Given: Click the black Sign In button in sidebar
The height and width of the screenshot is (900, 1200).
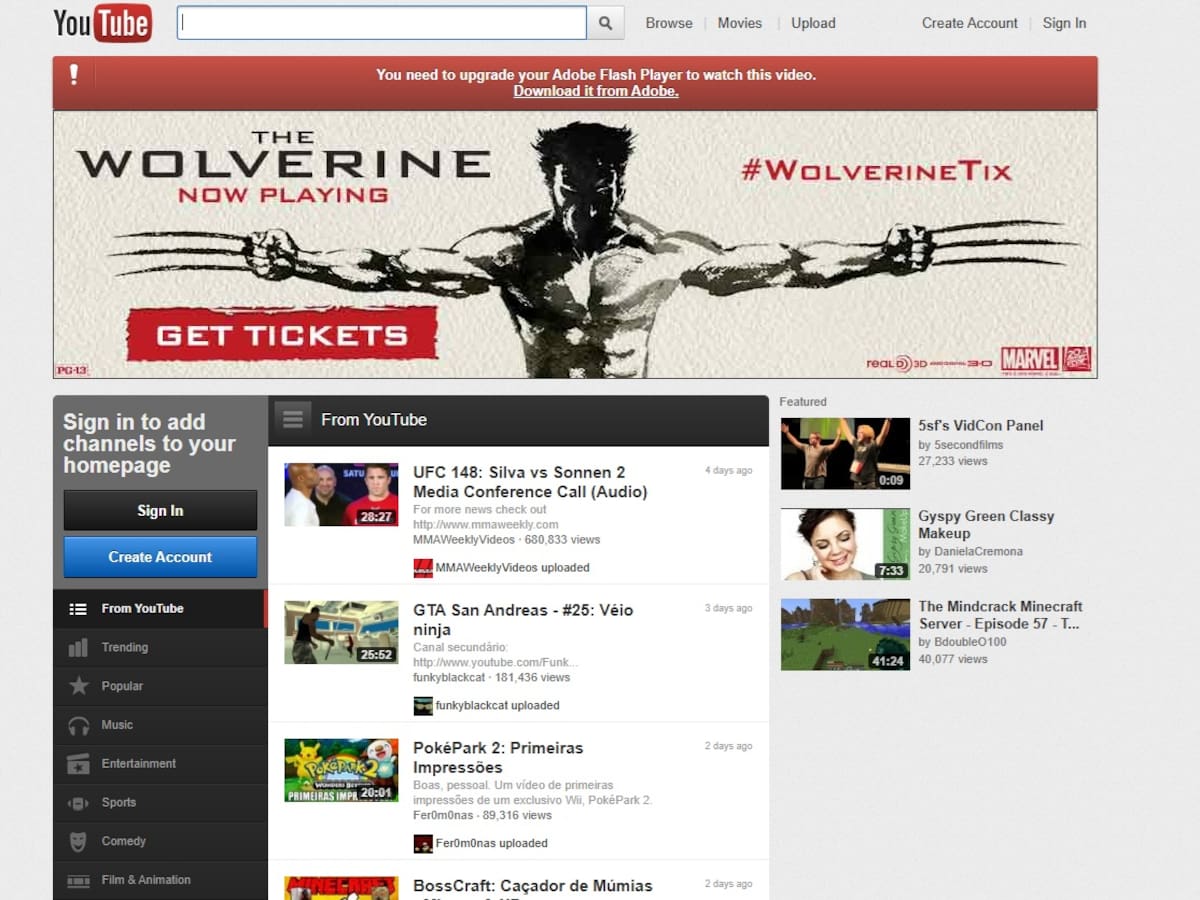Looking at the screenshot, I should coord(160,511).
